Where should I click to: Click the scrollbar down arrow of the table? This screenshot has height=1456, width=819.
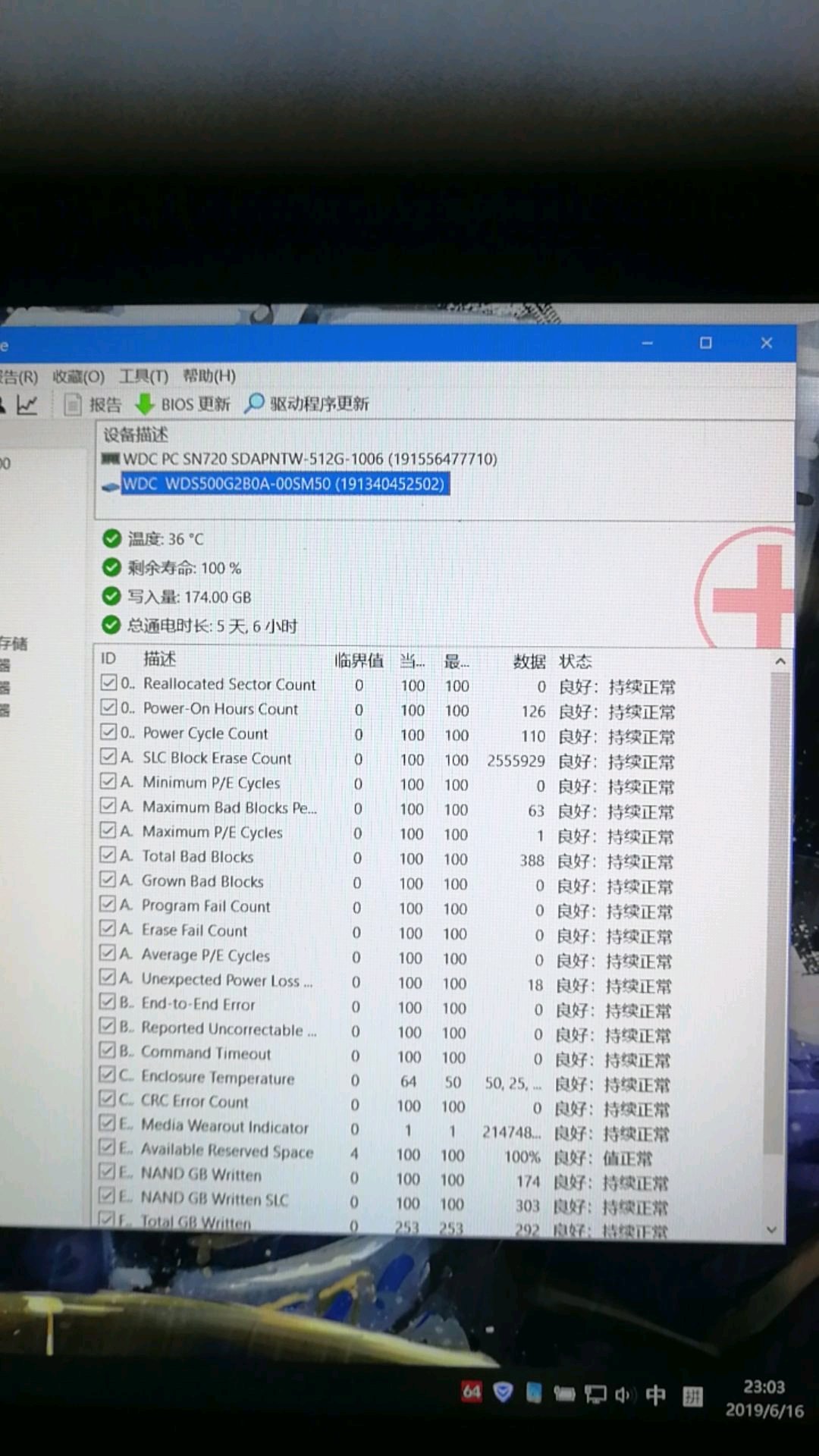(x=772, y=1229)
